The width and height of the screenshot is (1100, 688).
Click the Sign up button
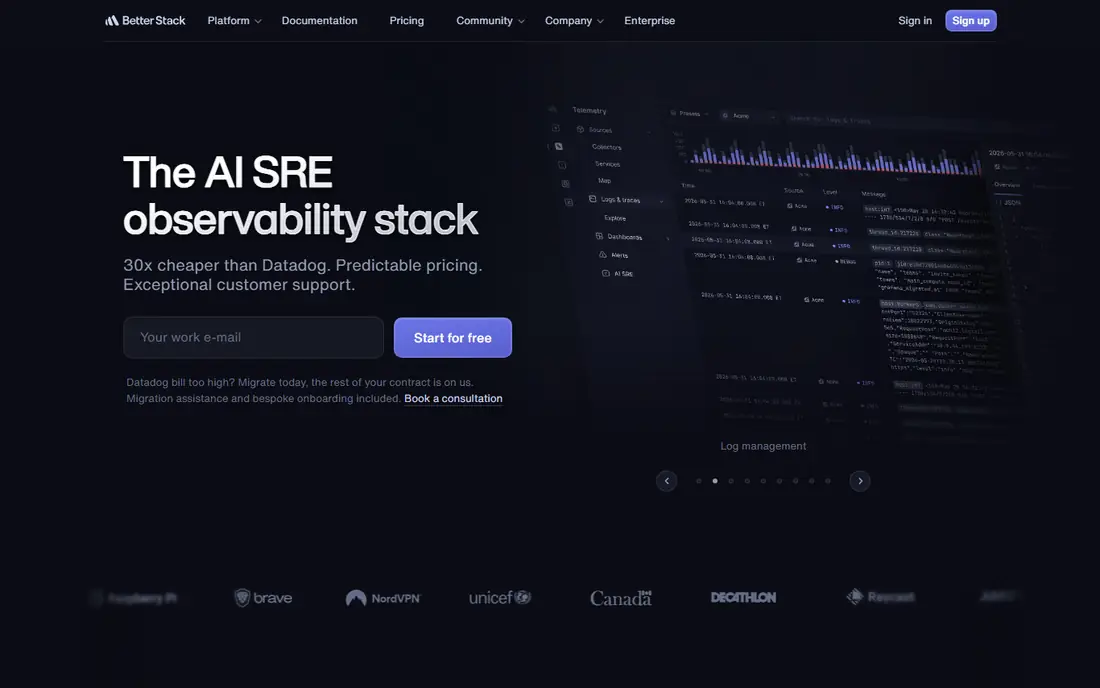[x=971, y=20]
